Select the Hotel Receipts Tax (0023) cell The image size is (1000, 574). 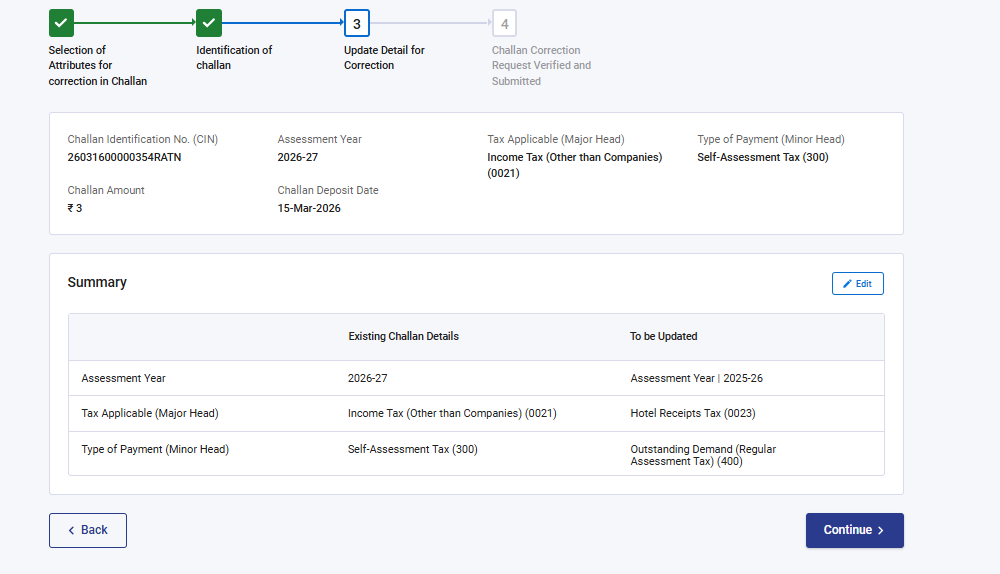(x=693, y=413)
